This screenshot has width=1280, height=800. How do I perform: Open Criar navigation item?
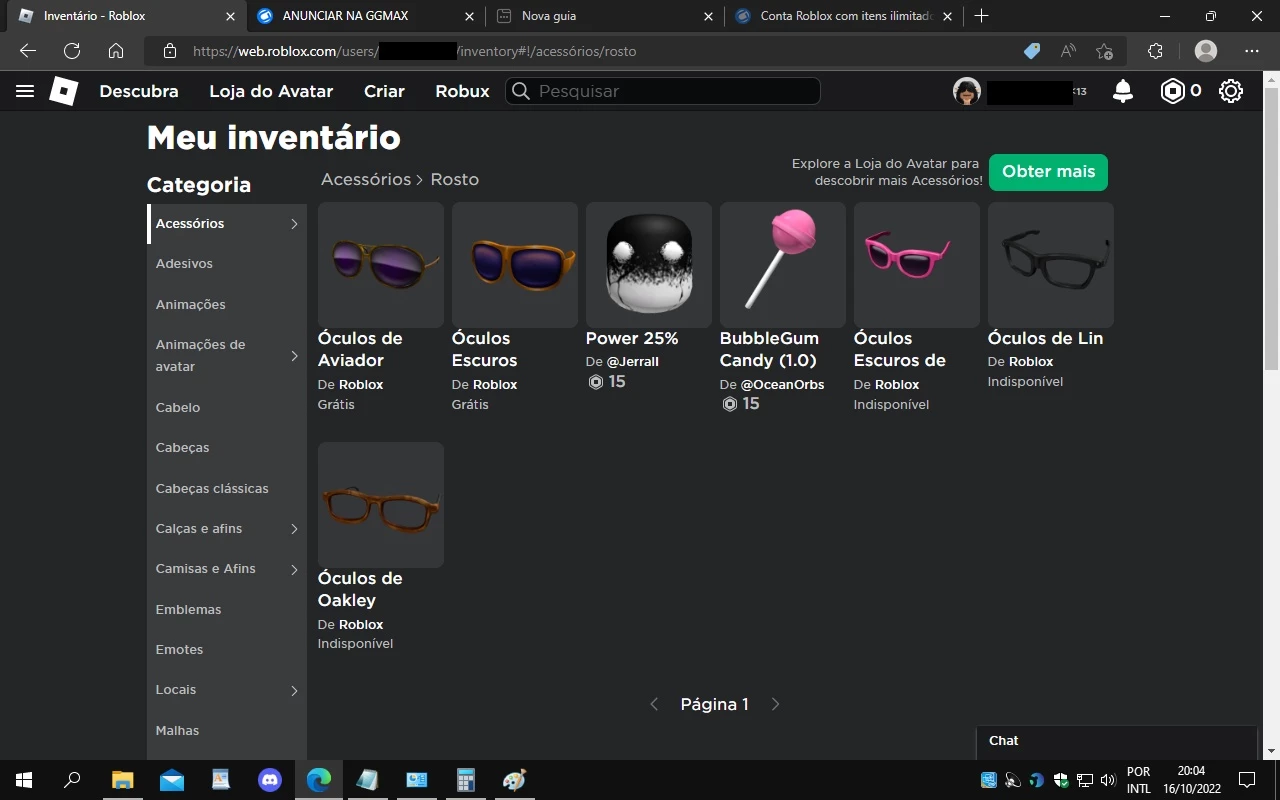[x=384, y=91]
